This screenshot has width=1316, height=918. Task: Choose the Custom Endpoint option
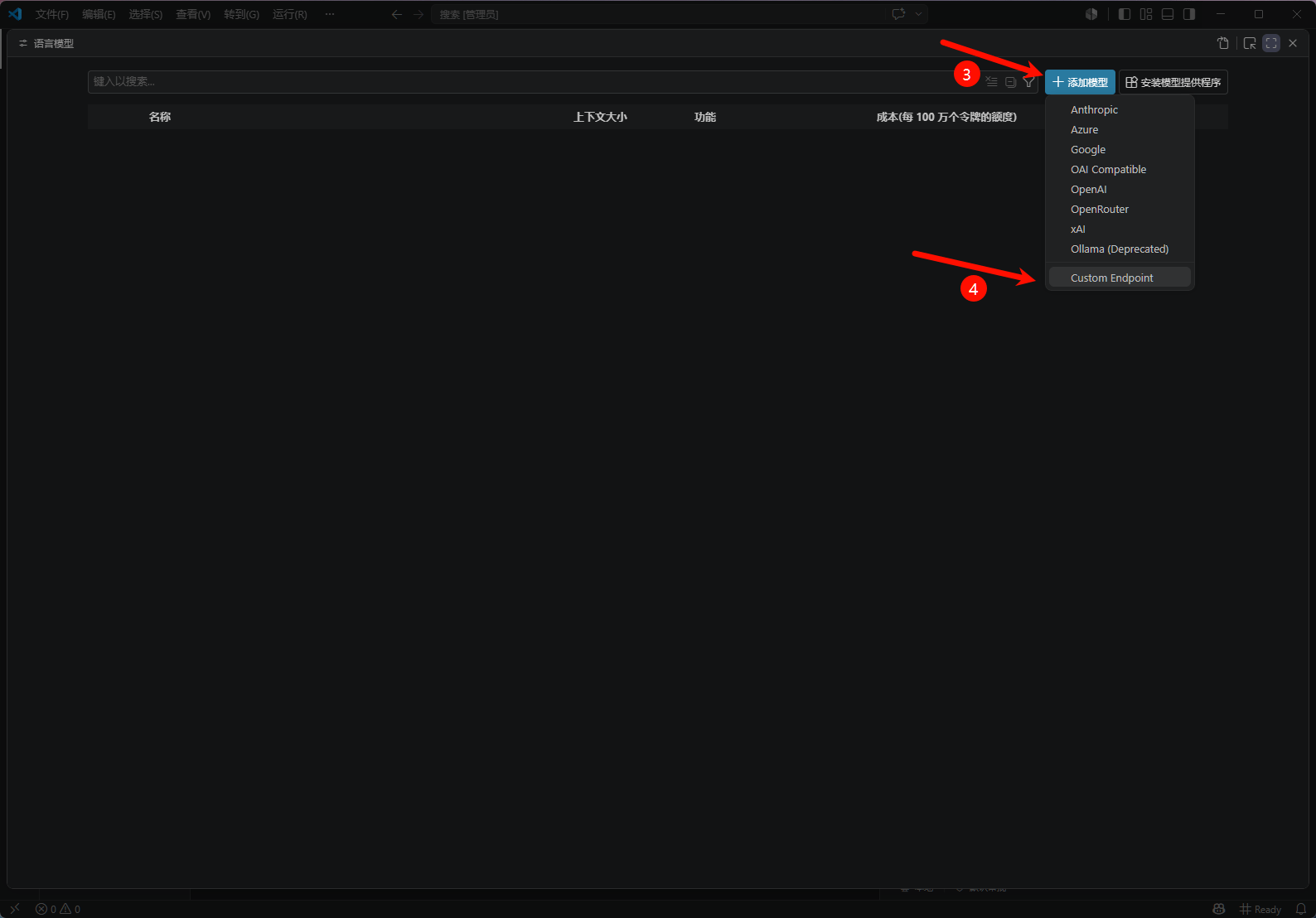point(1120,278)
